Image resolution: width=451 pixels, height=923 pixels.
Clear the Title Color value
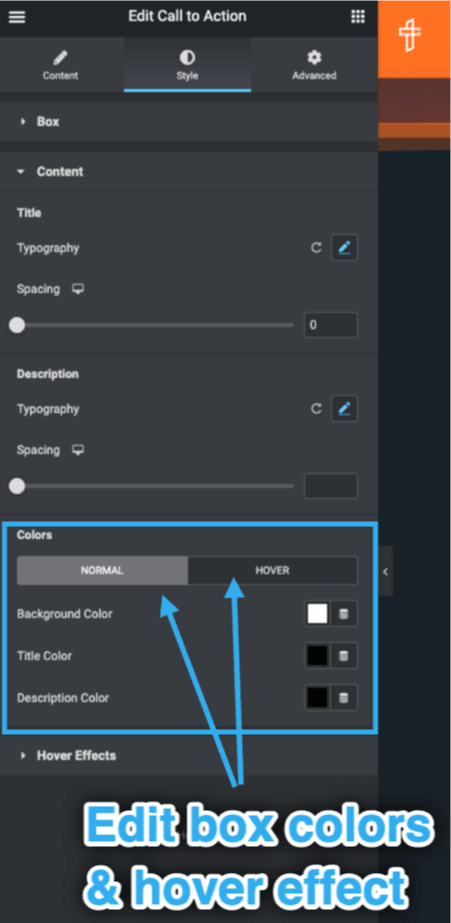click(344, 656)
